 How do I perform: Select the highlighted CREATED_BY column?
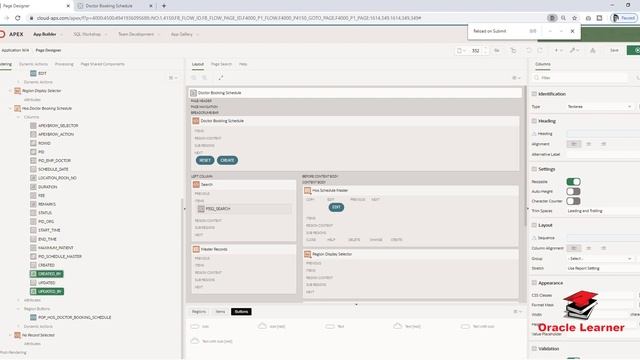coord(47,274)
